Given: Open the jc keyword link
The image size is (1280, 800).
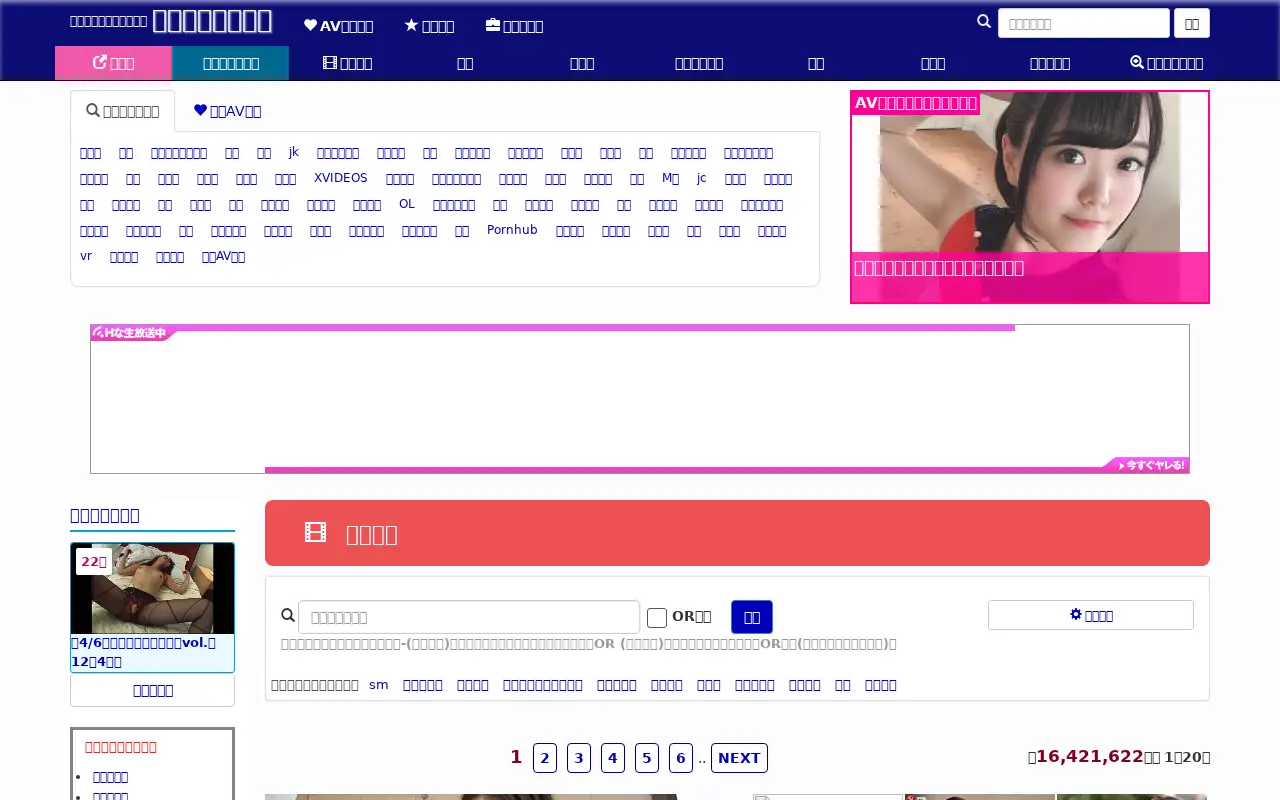Looking at the screenshot, I should pyautogui.click(x=702, y=178).
